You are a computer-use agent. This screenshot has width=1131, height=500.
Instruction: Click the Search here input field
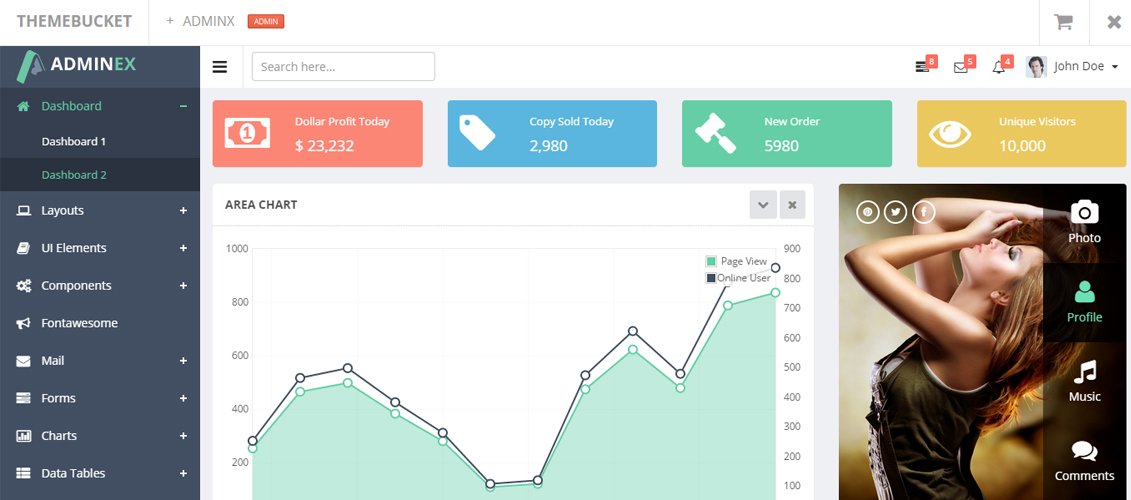click(x=343, y=67)
